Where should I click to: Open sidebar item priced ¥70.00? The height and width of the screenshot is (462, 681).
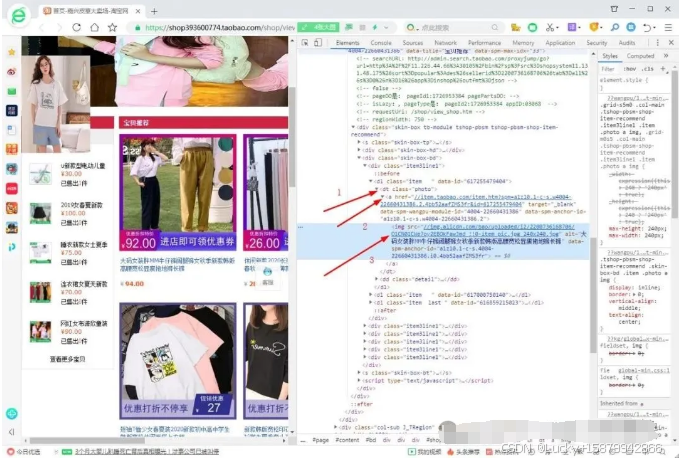click(68, 292)
